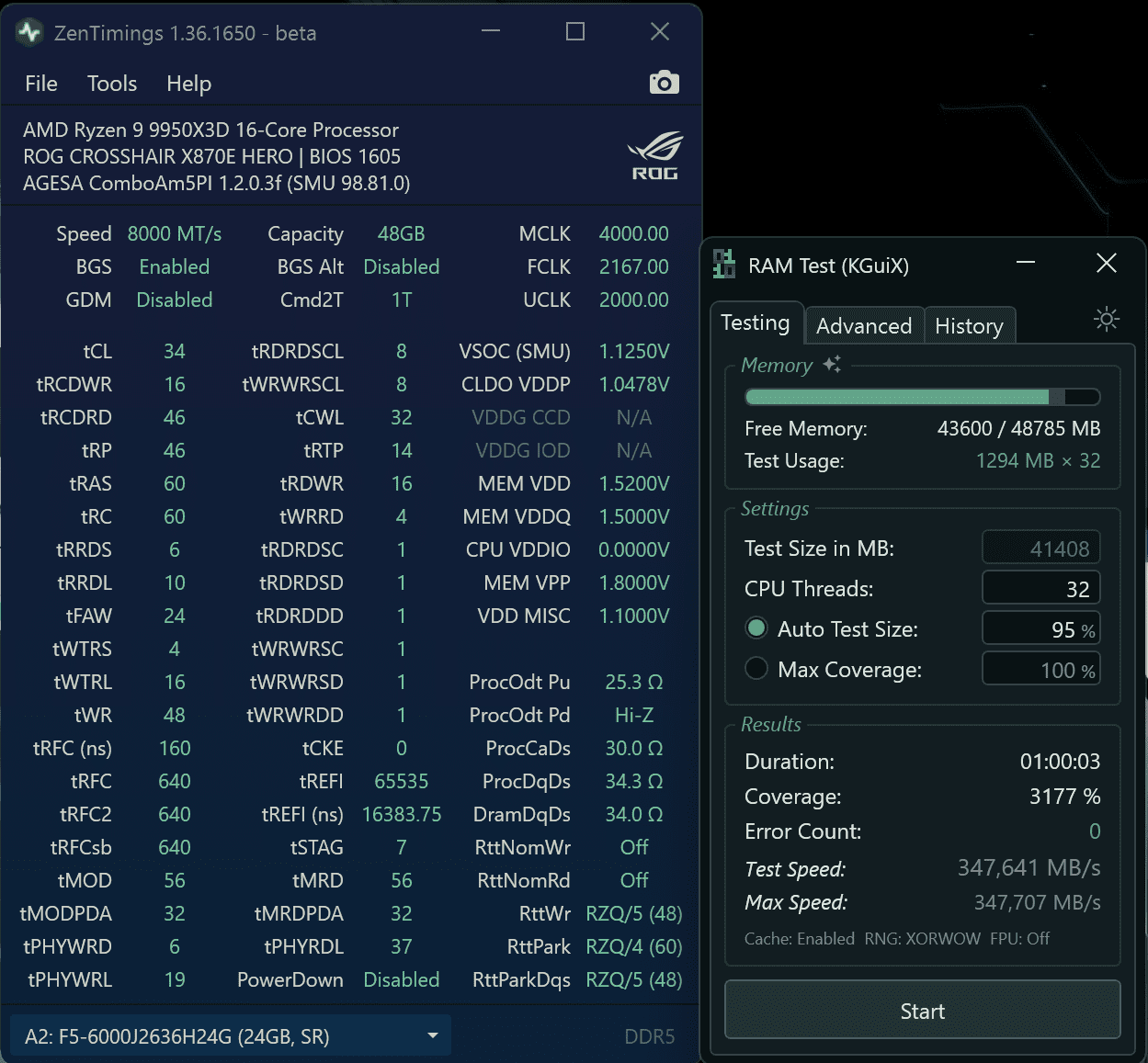Click the Free Memory 43600 / 48785 MB value

[x=1018, y=429]
